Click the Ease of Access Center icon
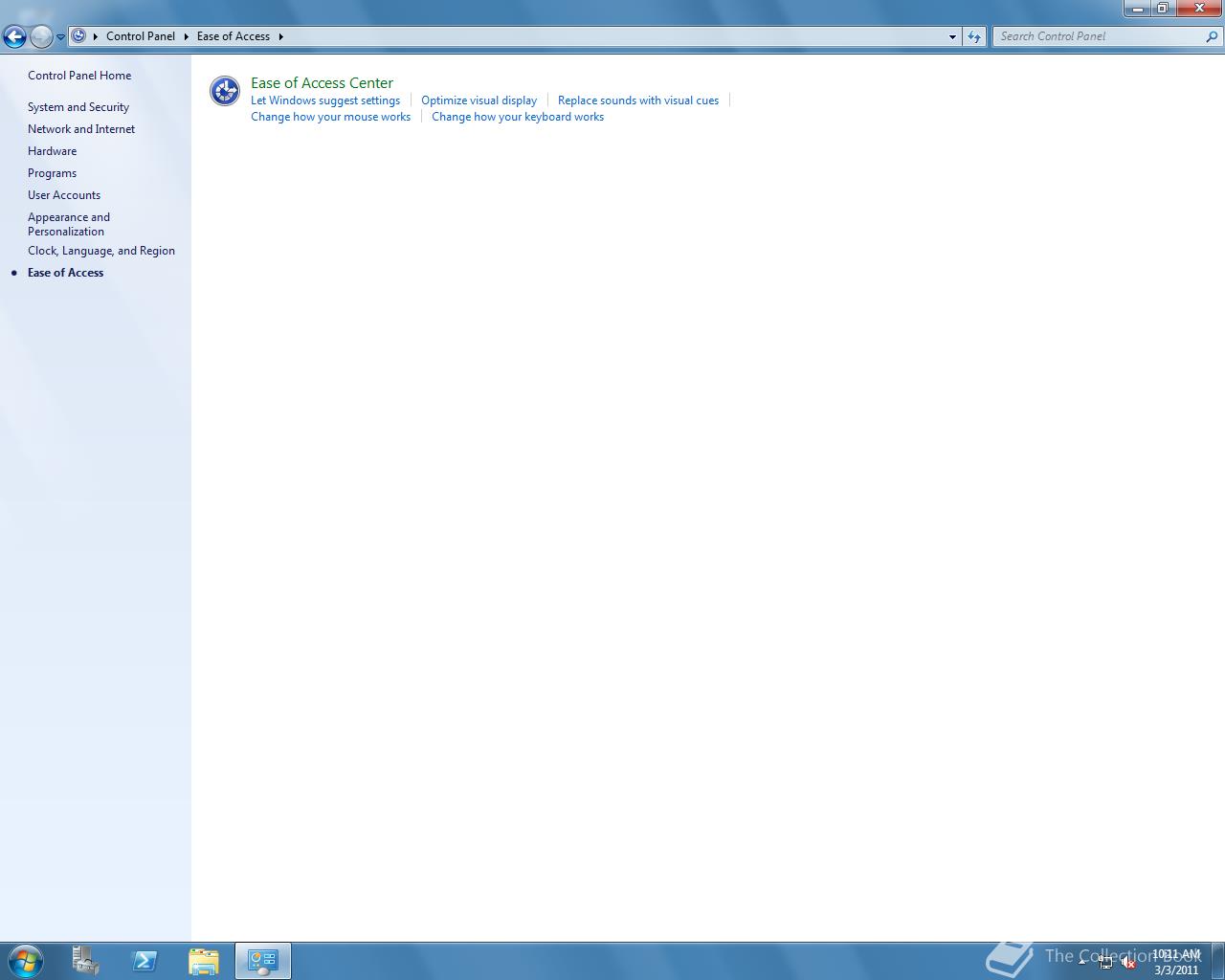 (225, 91)
